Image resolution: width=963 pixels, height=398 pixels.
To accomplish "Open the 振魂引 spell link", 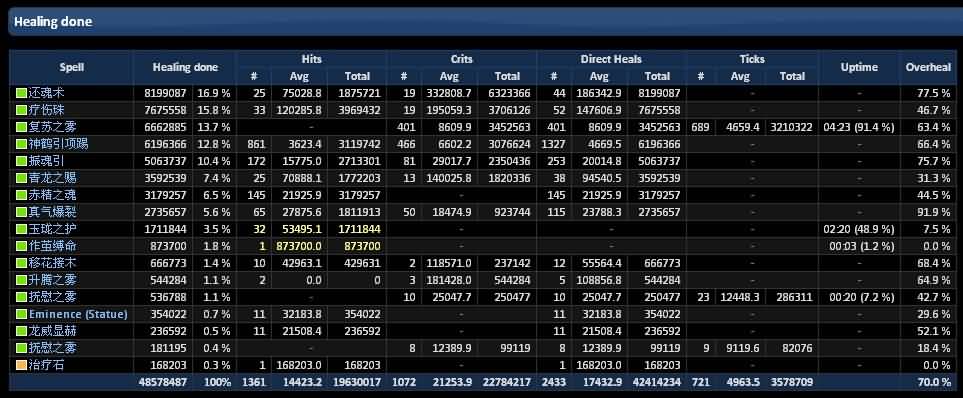I will [x=46, y=161].
